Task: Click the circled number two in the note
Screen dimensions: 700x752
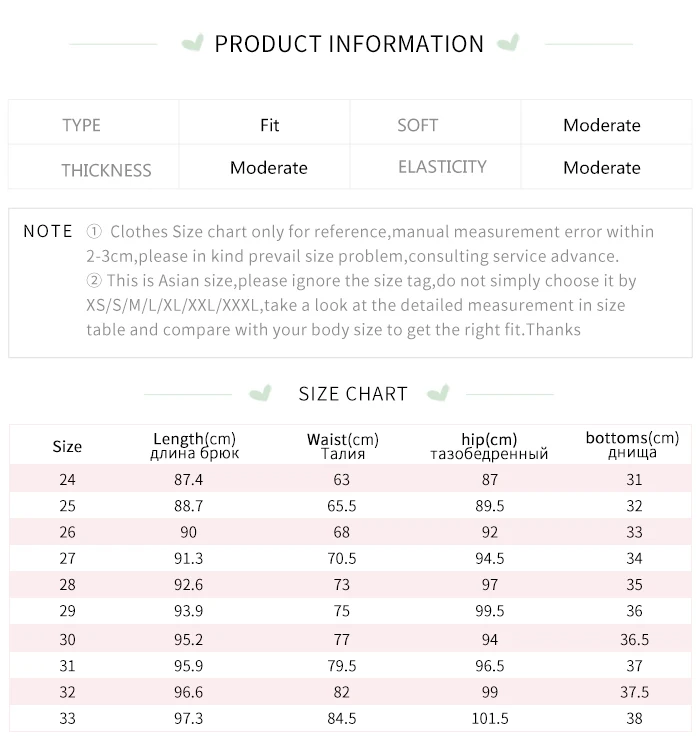Action: pyautogui.click(x=94, y=281)
